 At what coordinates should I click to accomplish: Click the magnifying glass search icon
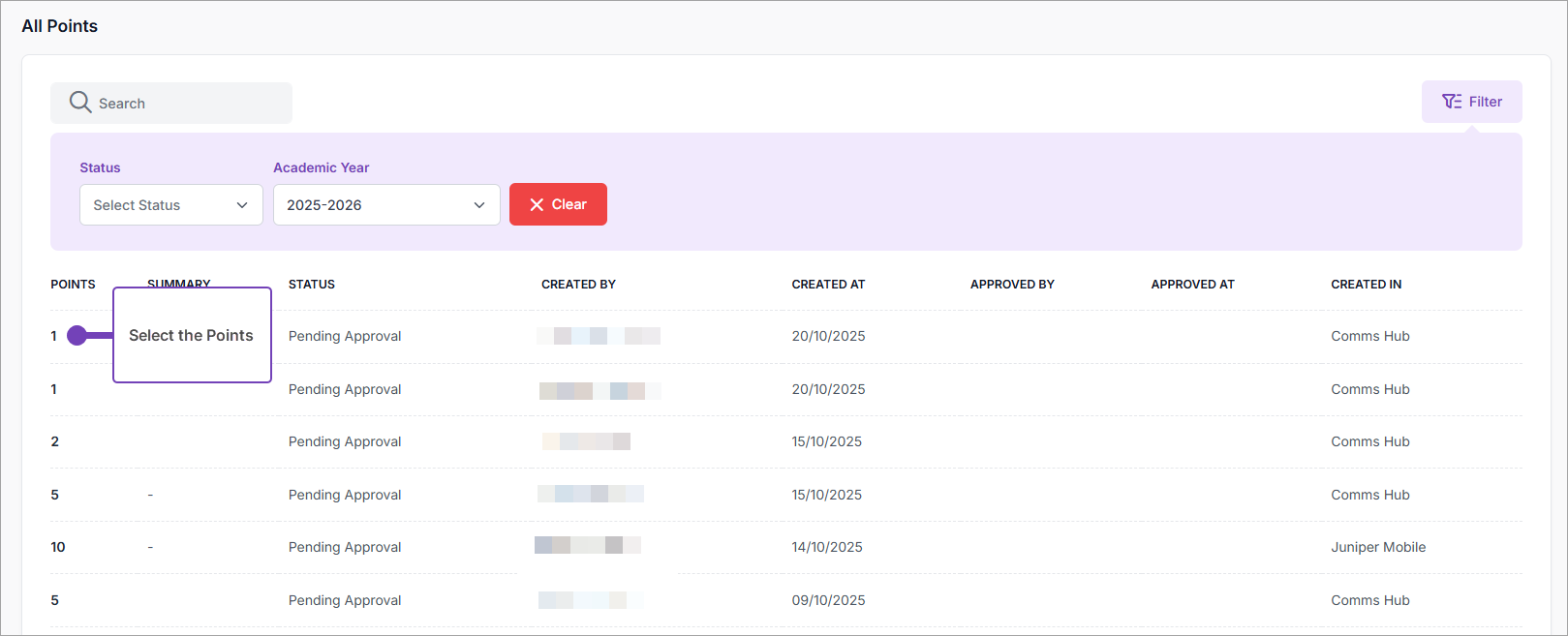(80, 103)
